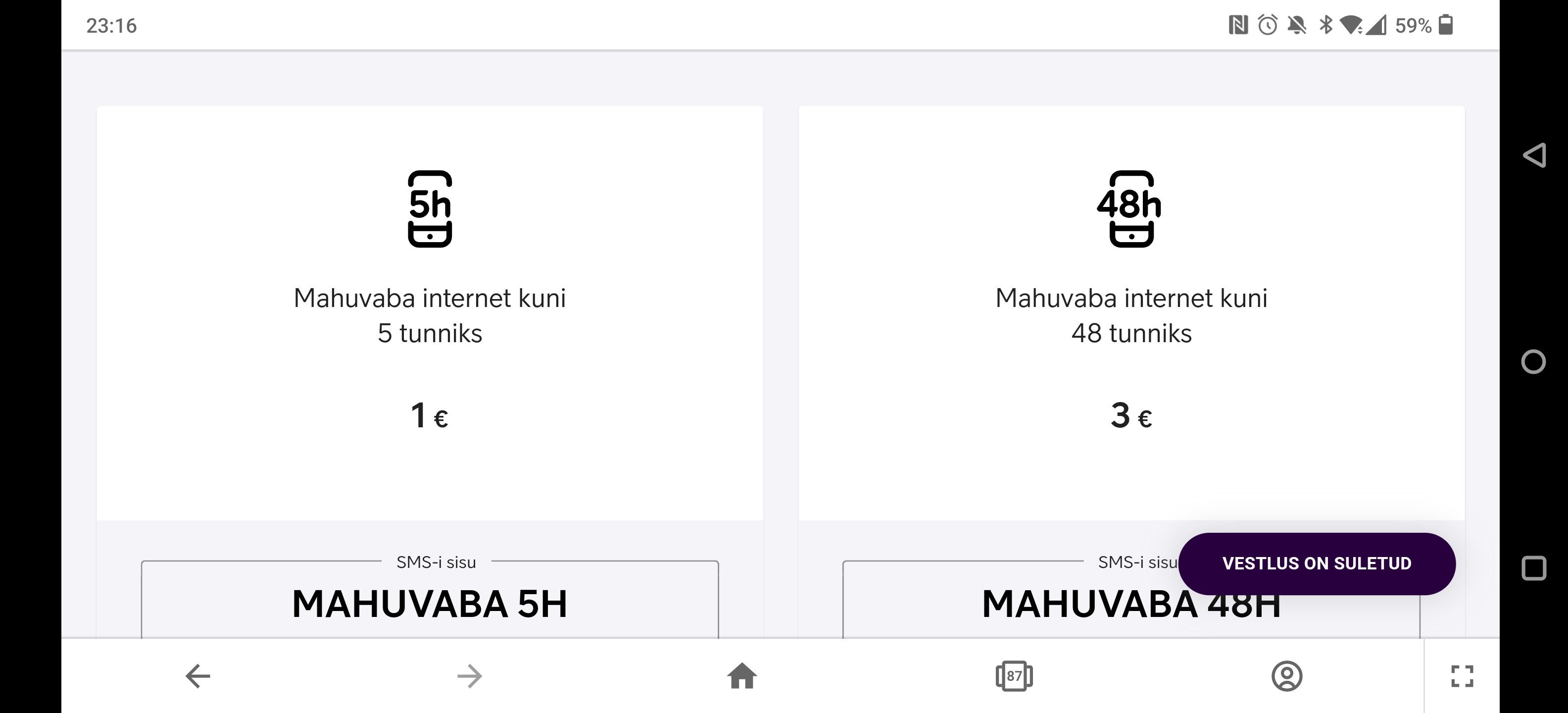Screen dimensions: 1568x713
Task: Tap the 5h phone icon
Action: point(430,209)
